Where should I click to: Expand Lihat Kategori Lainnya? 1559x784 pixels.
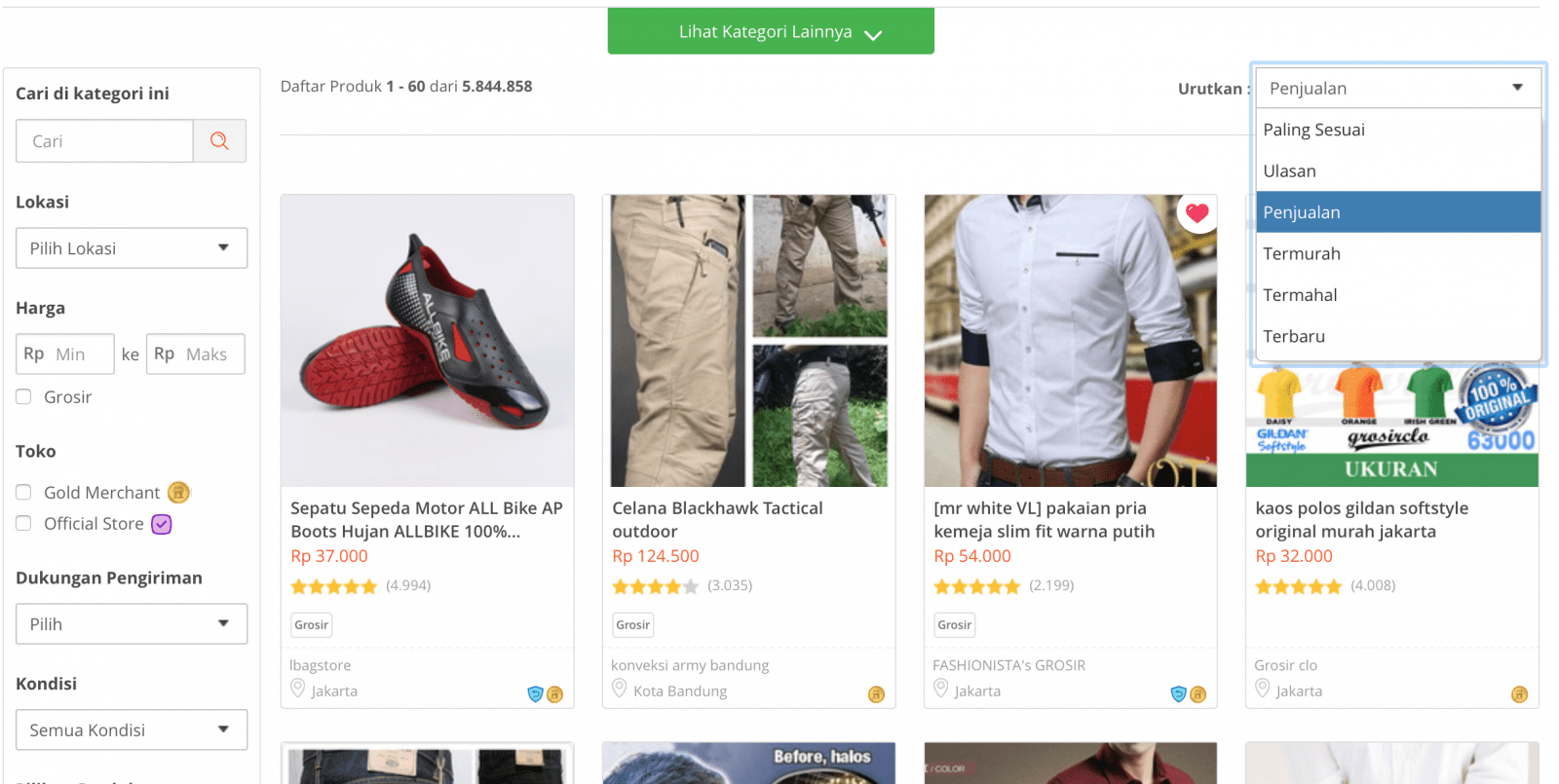point(771,31)
